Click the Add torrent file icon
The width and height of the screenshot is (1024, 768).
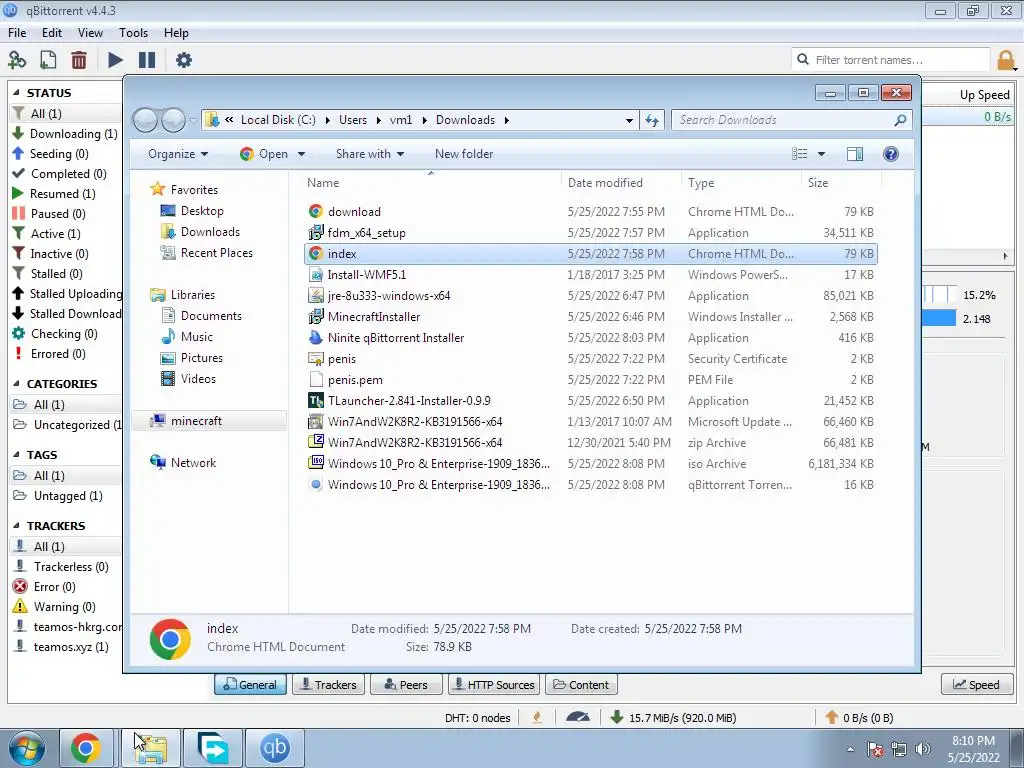coord(48,60)
